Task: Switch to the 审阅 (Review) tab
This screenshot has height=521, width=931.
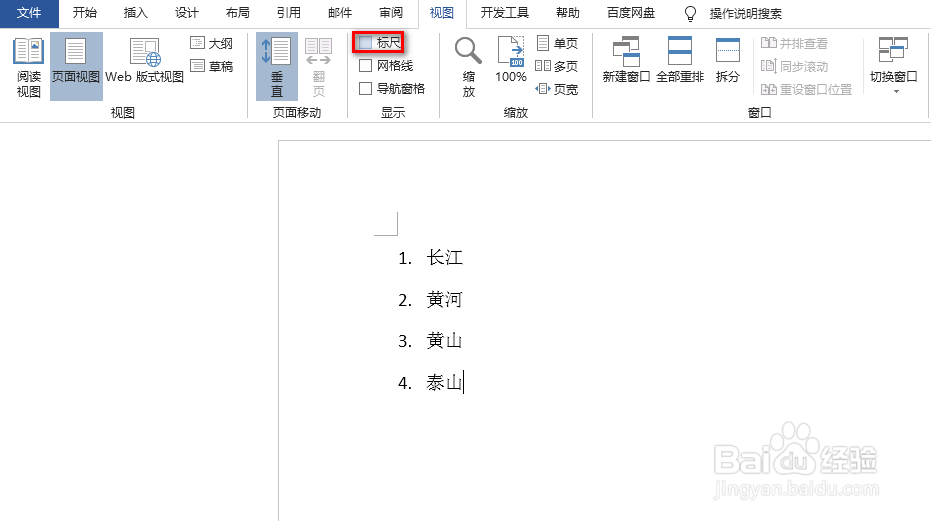Action: [x=391, y=13]
